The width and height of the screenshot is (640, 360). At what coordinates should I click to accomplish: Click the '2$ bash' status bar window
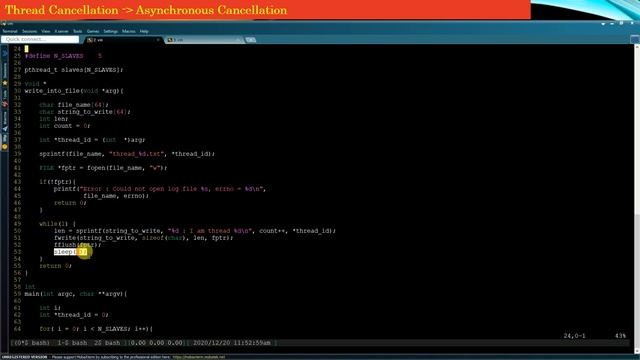pyautogui.click(x=107, y=343)
